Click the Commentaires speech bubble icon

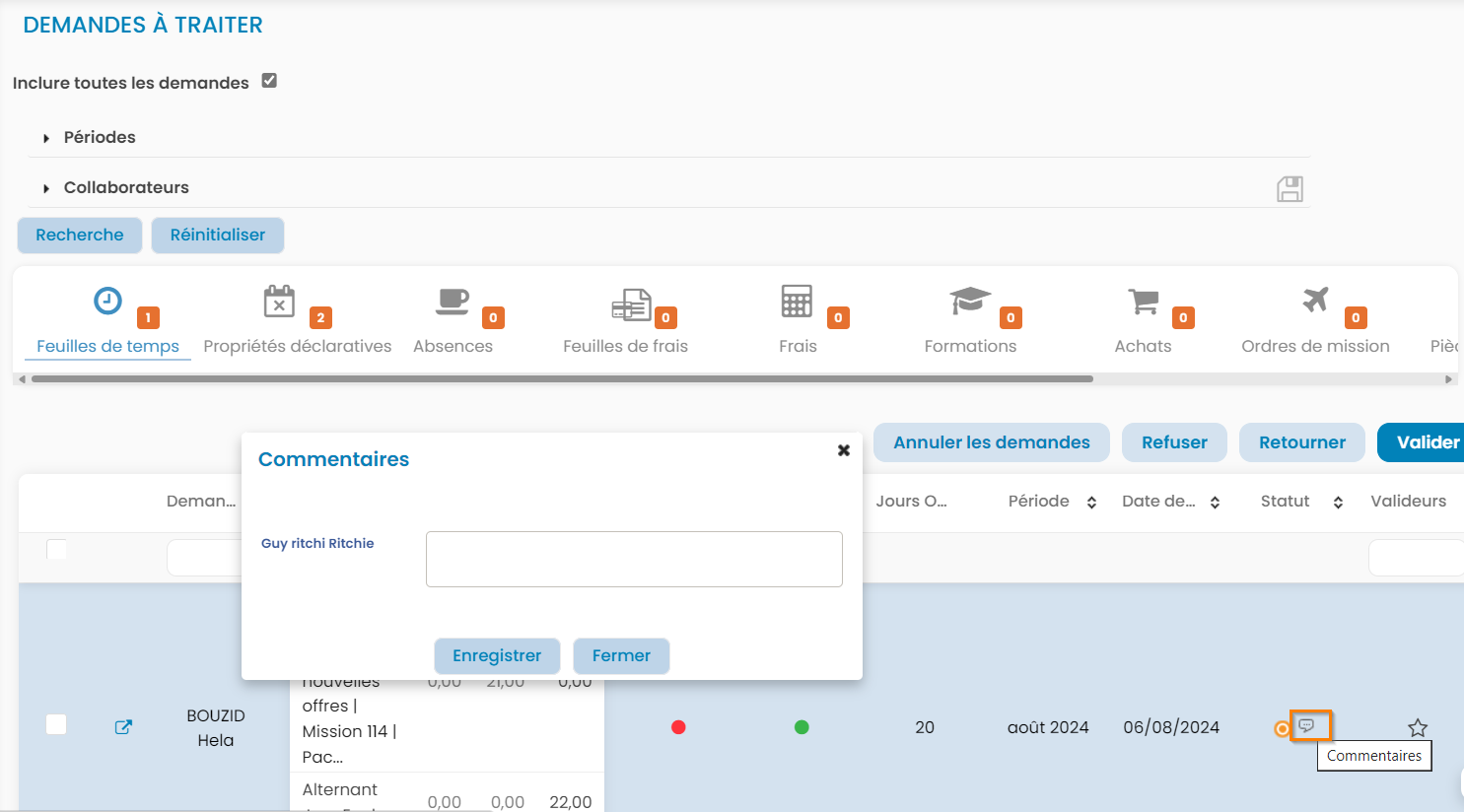[x=1307, y=726]
